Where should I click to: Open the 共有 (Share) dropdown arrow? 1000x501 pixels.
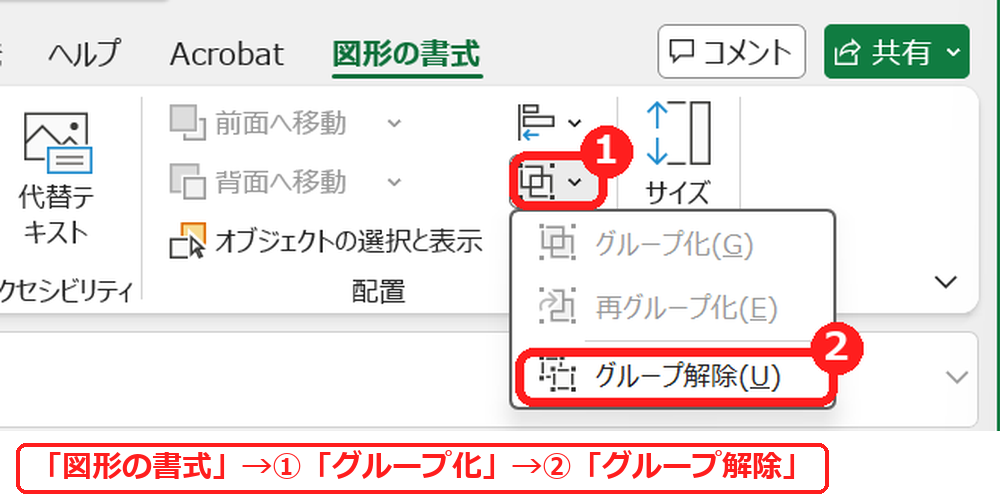(953, 52)
